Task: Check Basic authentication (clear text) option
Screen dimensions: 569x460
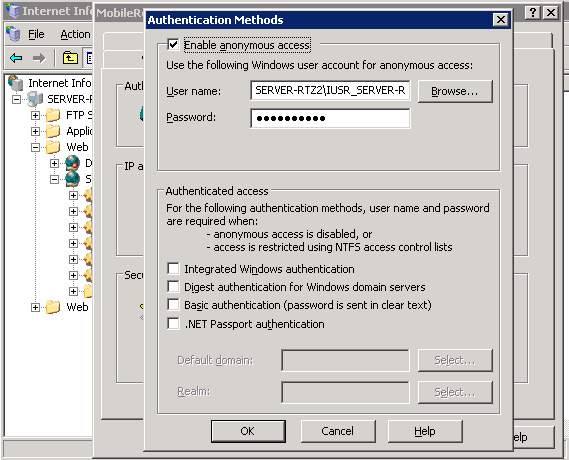Action: pos(173,305)
